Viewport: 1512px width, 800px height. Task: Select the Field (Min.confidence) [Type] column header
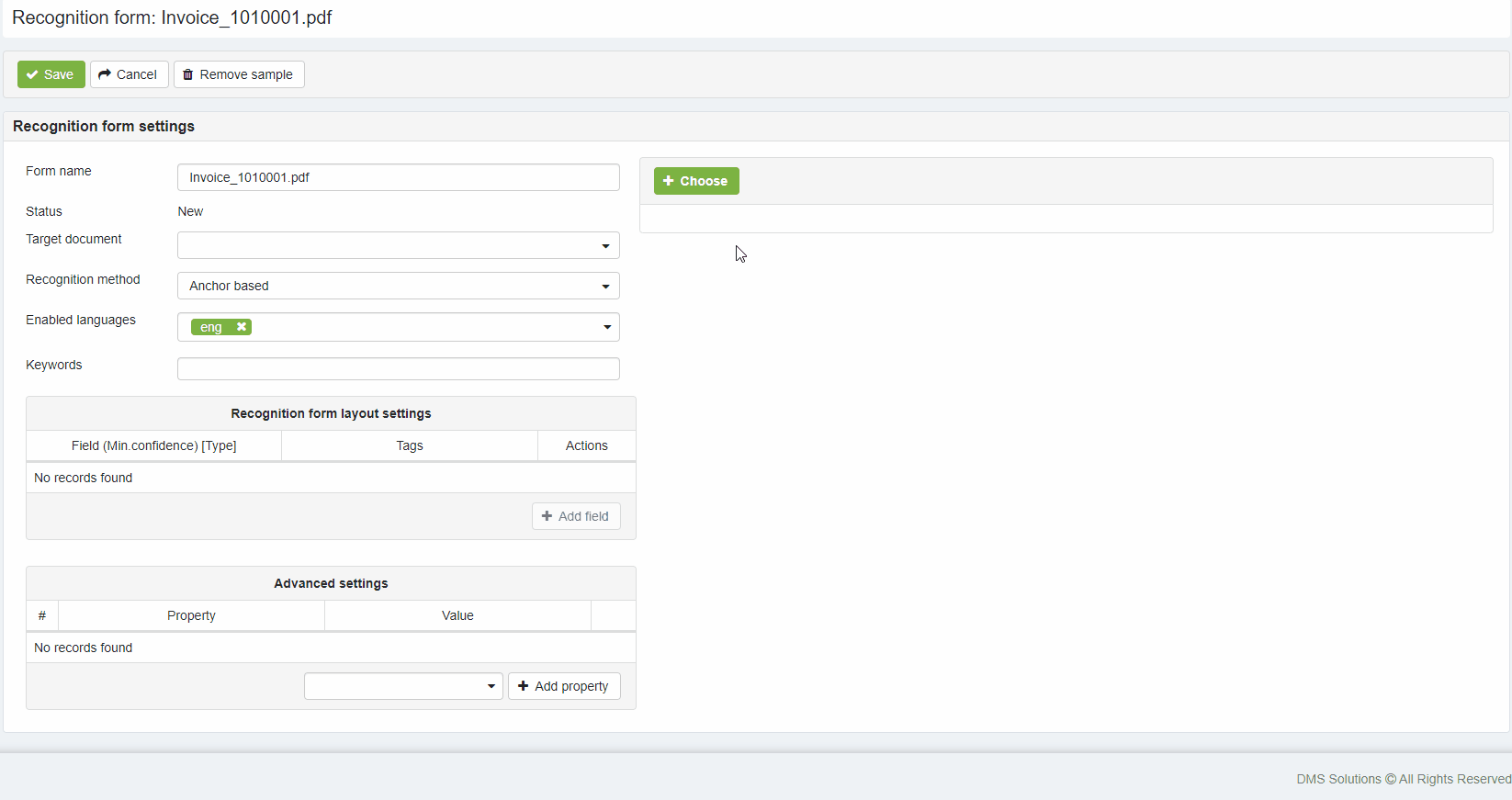point(153,445)
